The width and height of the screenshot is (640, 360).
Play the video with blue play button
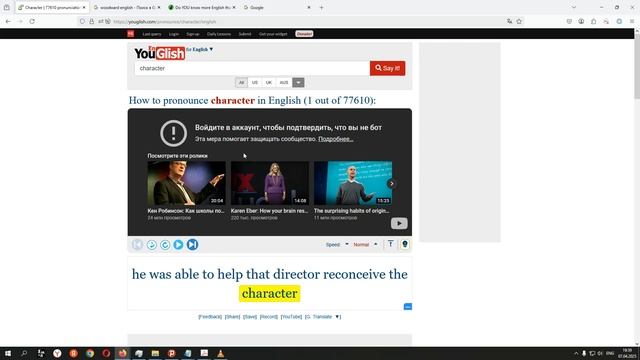pyautogui.click(x=178, y=244)
